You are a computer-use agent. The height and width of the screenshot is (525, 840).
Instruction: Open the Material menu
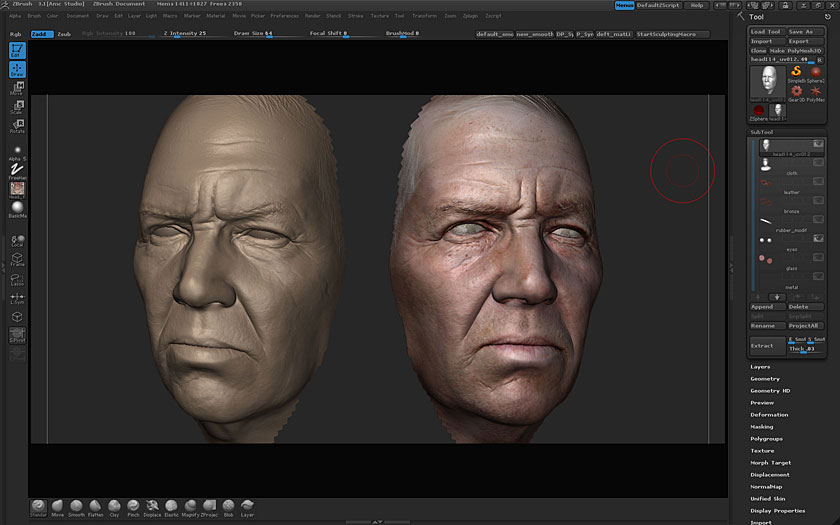tap(216, 16)
